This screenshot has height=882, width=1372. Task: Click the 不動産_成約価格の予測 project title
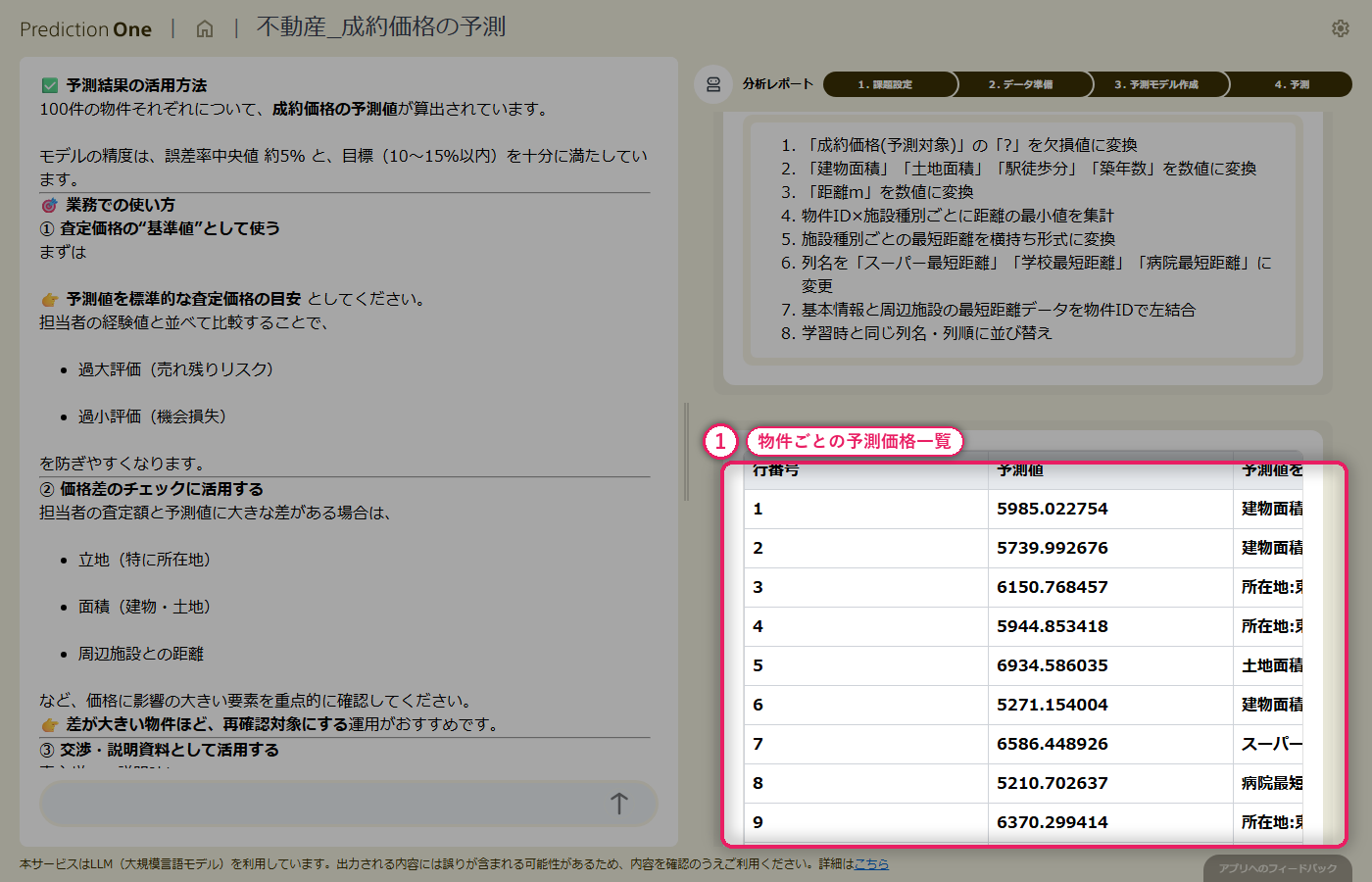coord(381,26)
